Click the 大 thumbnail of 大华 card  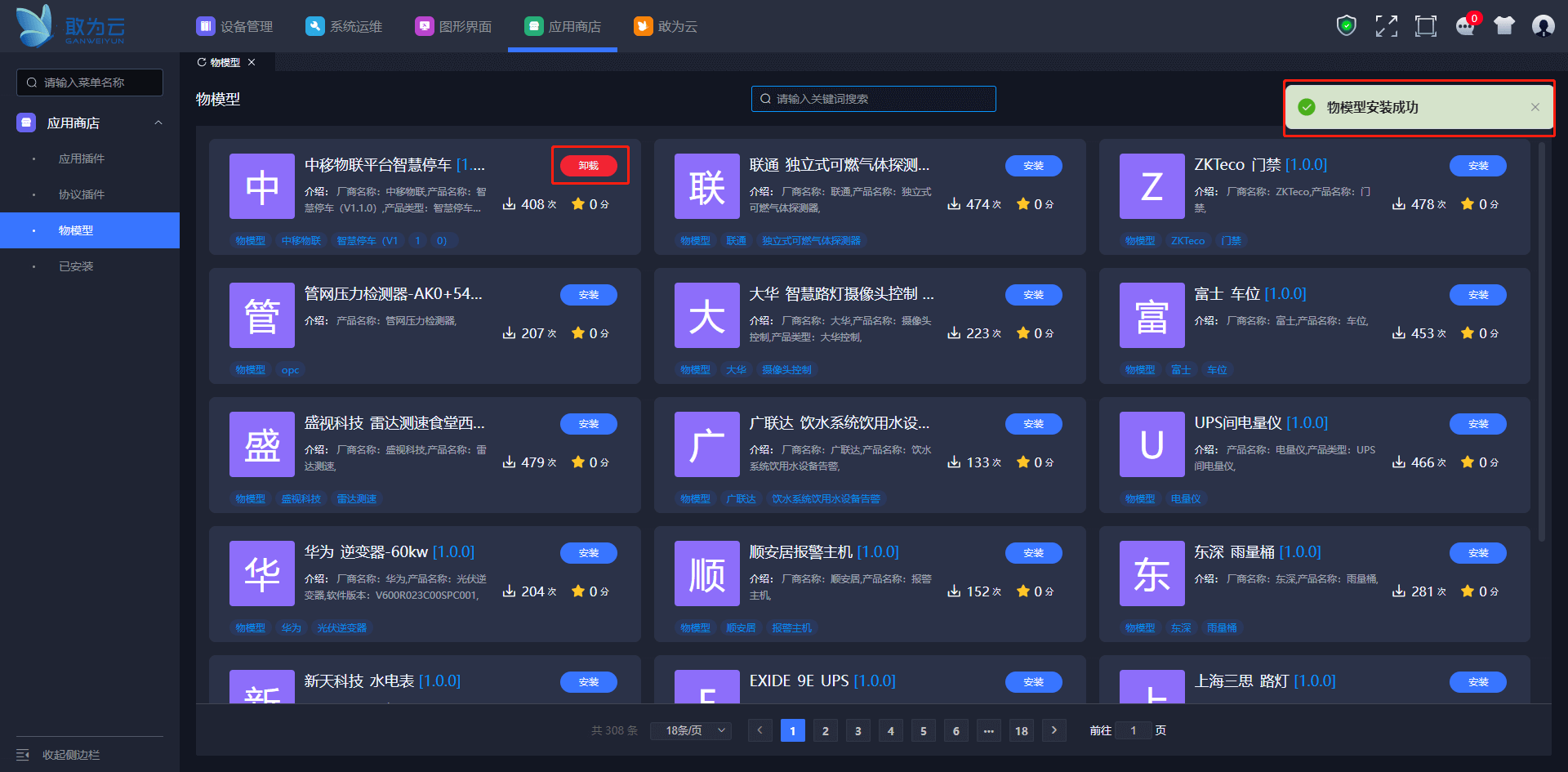707,315
